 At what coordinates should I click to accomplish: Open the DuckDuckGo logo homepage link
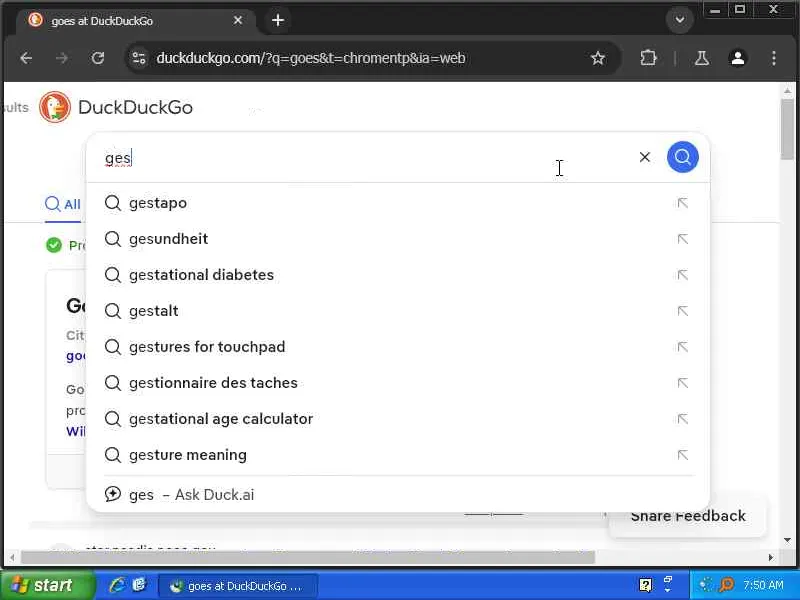[116, 107]
